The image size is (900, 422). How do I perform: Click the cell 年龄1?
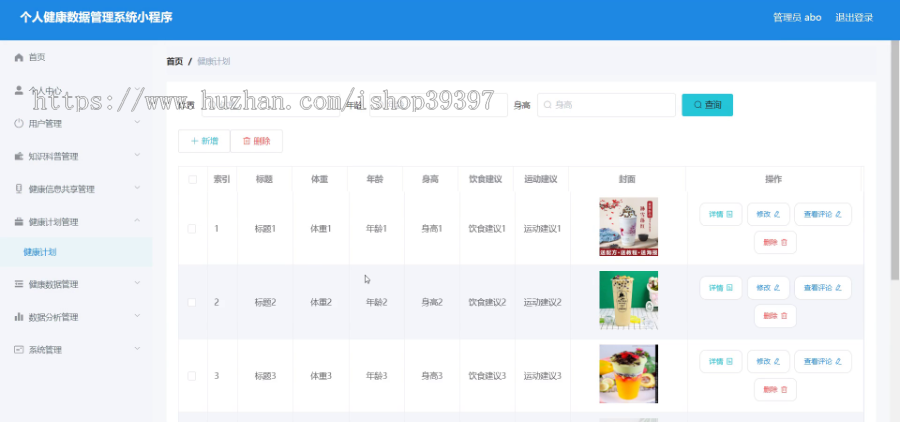[x=377, y=229]
